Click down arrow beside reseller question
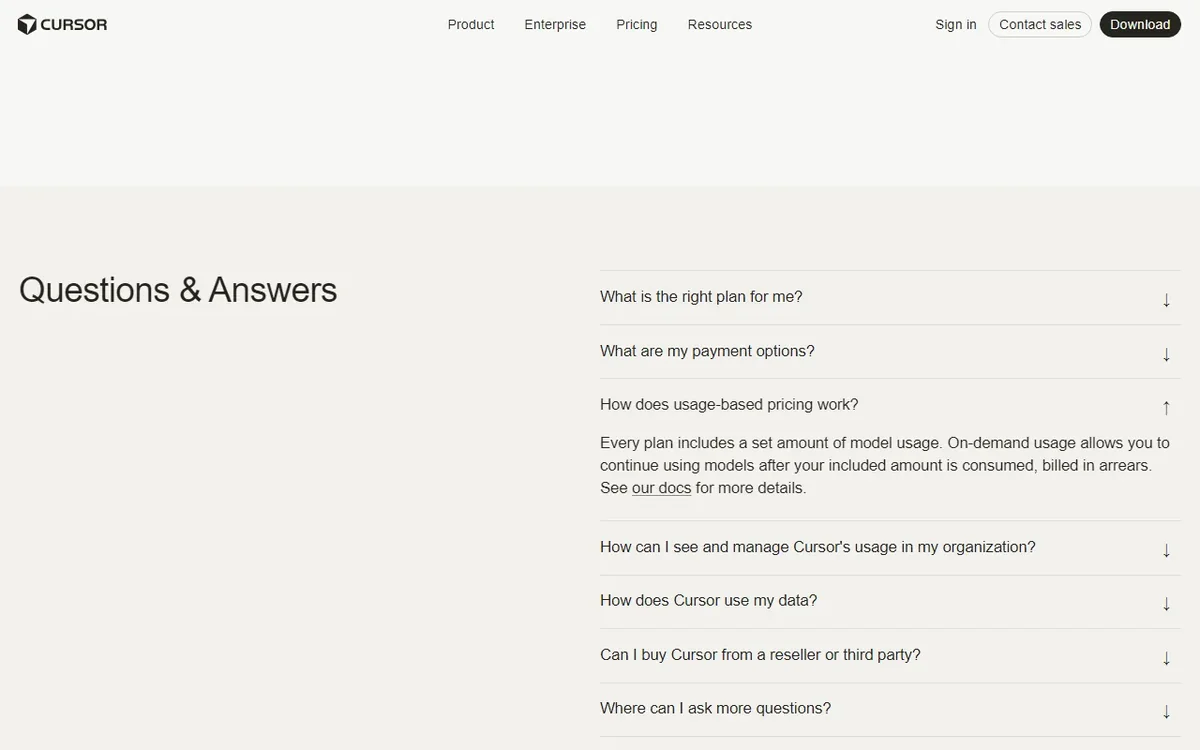Viewport: 1200px width, 750px height. click(x=1166, y=658)
